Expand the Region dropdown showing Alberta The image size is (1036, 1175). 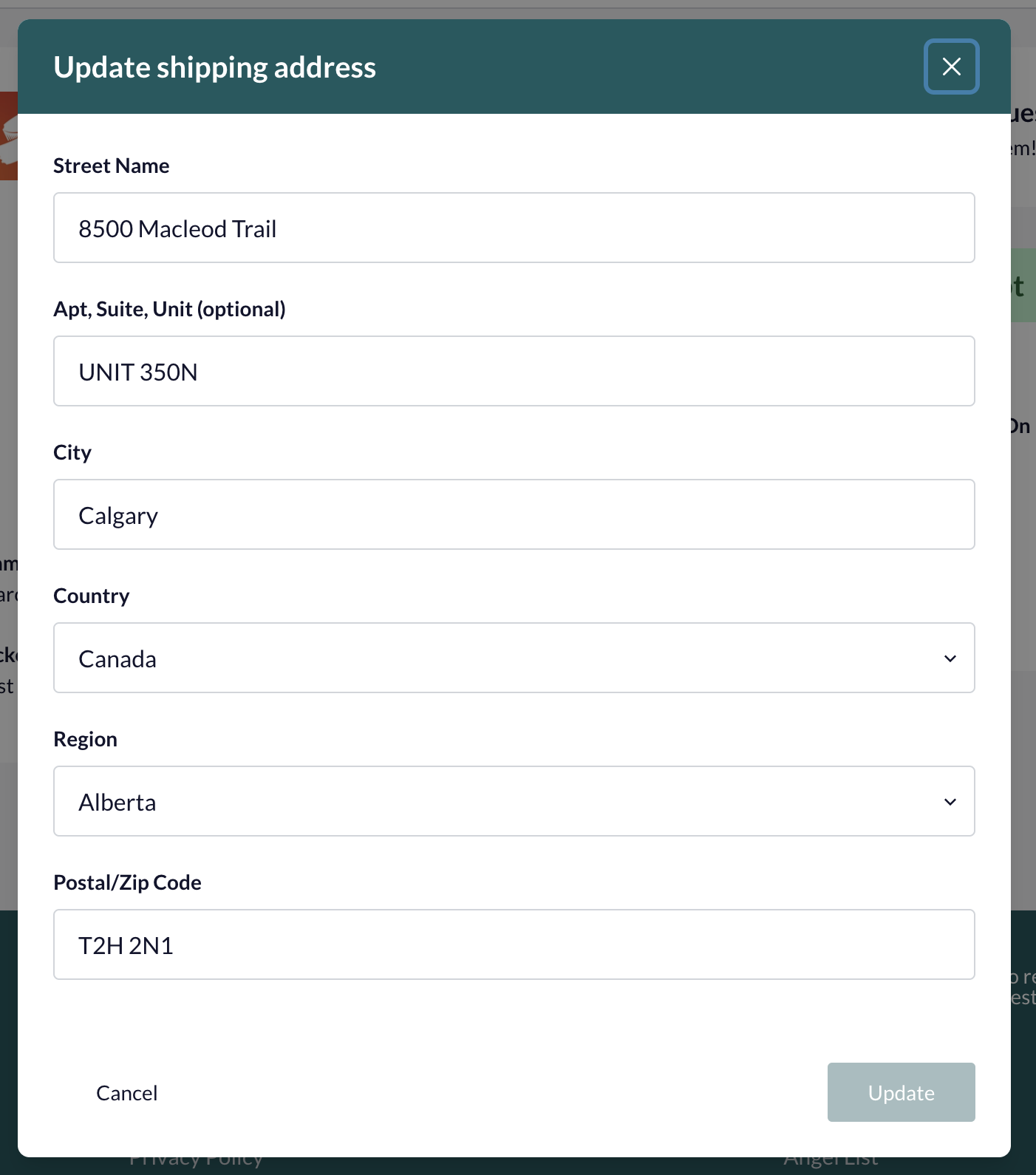pos(514,801)
